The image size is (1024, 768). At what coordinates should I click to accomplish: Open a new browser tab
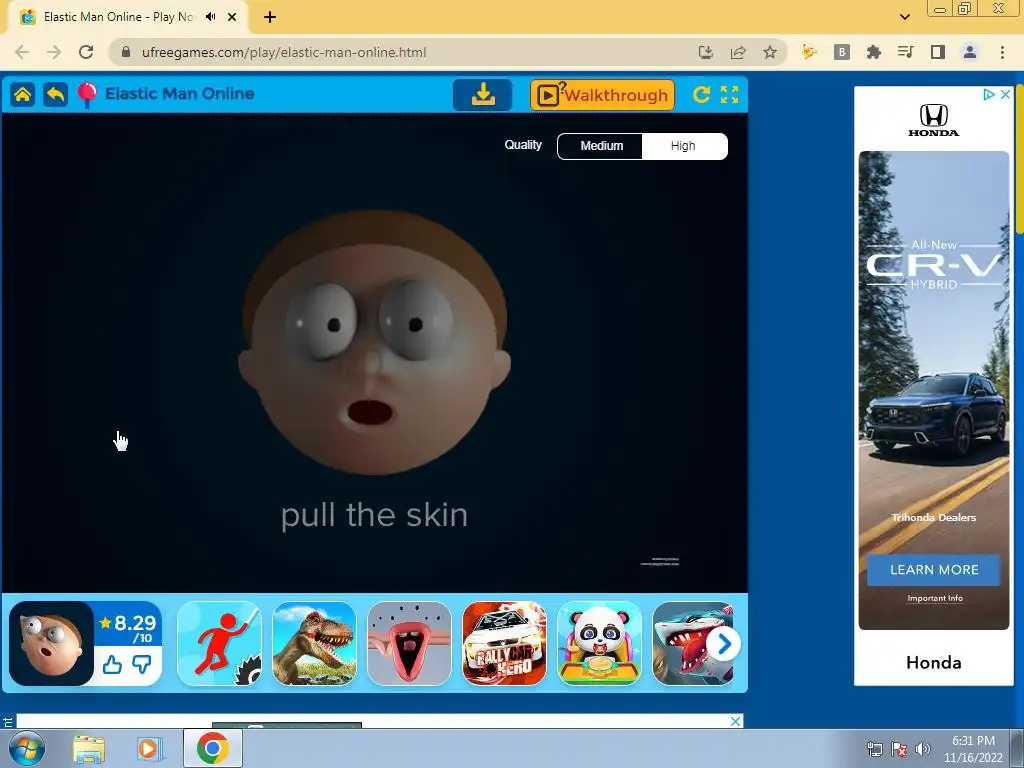click(x=270, y=17)
